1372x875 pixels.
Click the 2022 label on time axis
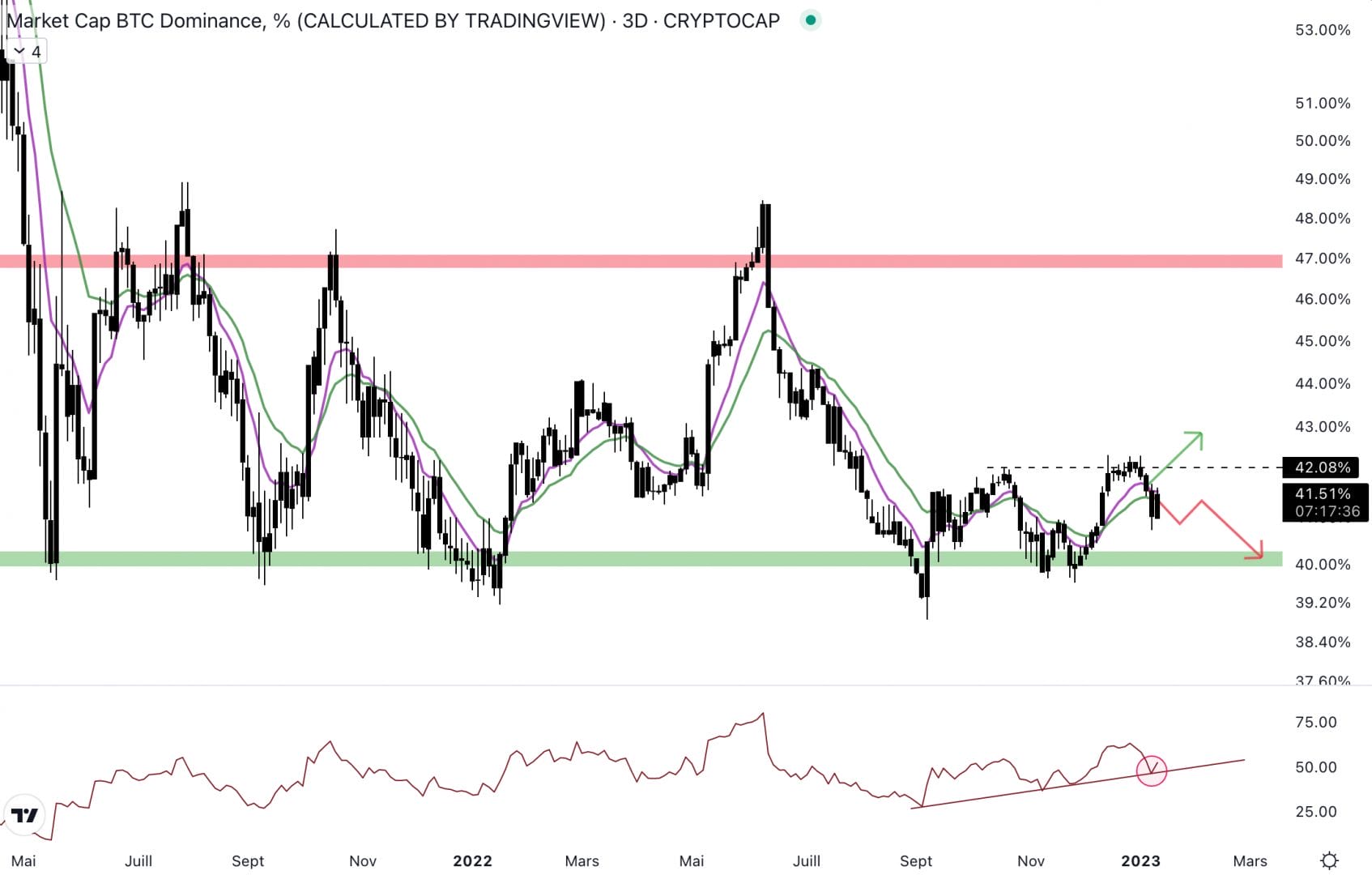coord(472,860)
